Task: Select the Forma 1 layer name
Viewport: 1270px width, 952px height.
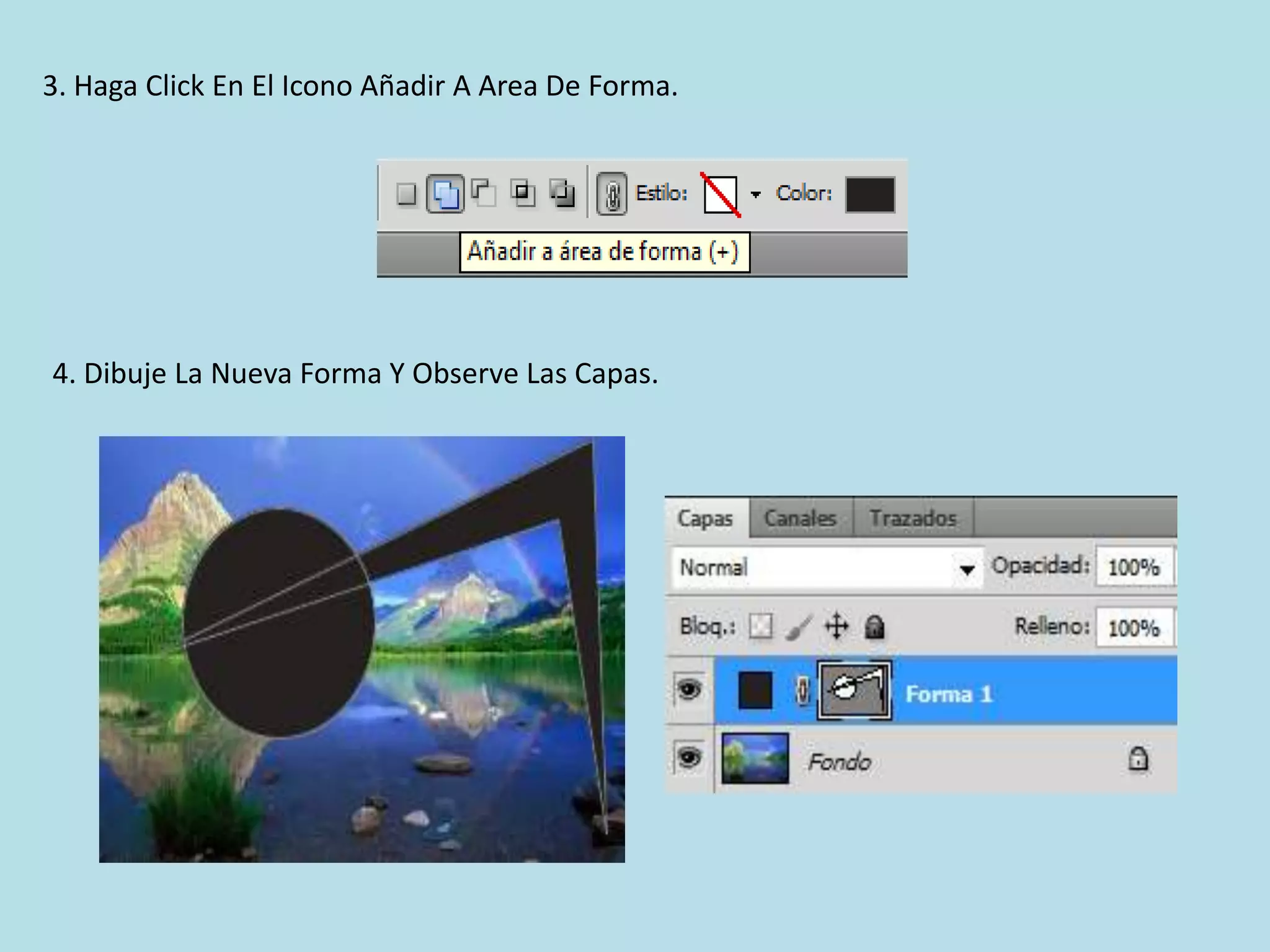Action: click(949, 694)
